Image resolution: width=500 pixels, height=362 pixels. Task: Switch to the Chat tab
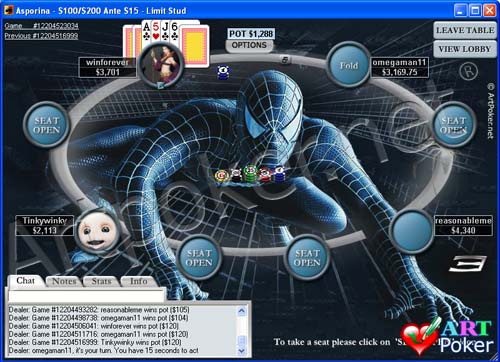click(x=25, y=281)
